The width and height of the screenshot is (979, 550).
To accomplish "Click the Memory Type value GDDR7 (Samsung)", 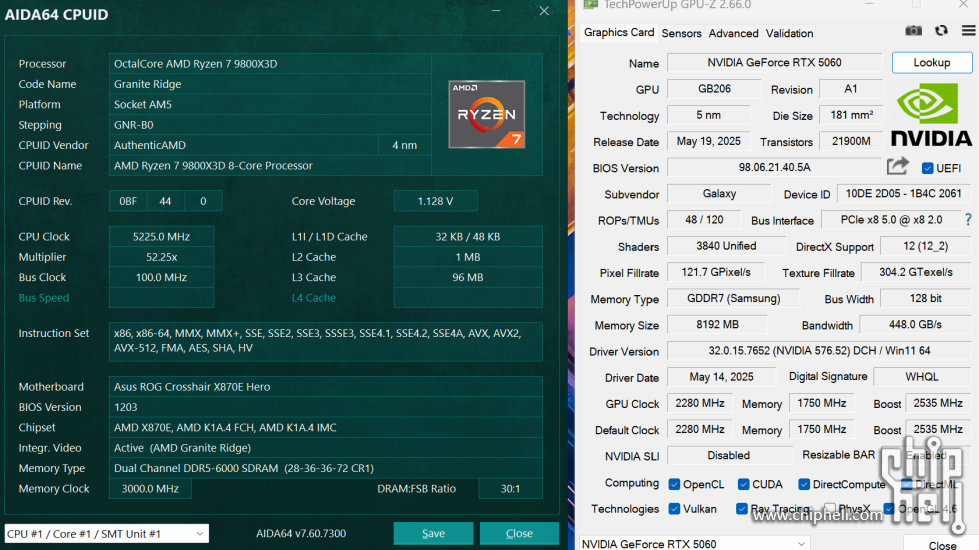I will (x=734, y=298).
